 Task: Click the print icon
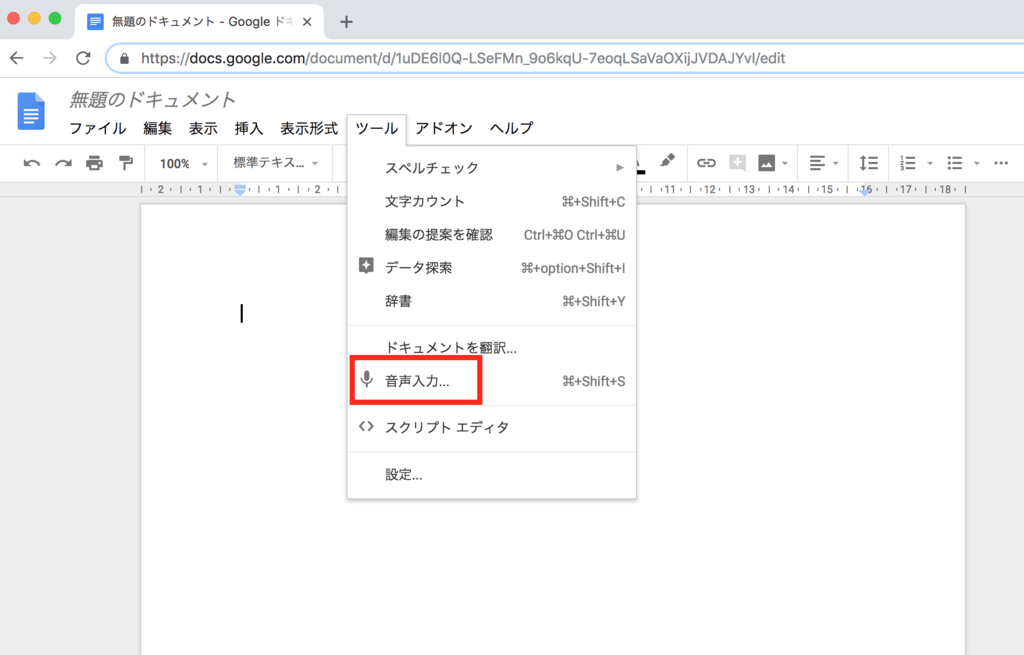tap(96, 163)
